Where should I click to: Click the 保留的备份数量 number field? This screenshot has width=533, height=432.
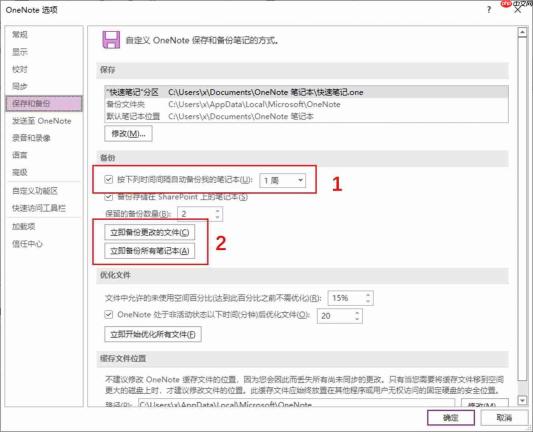coord(196,214)
